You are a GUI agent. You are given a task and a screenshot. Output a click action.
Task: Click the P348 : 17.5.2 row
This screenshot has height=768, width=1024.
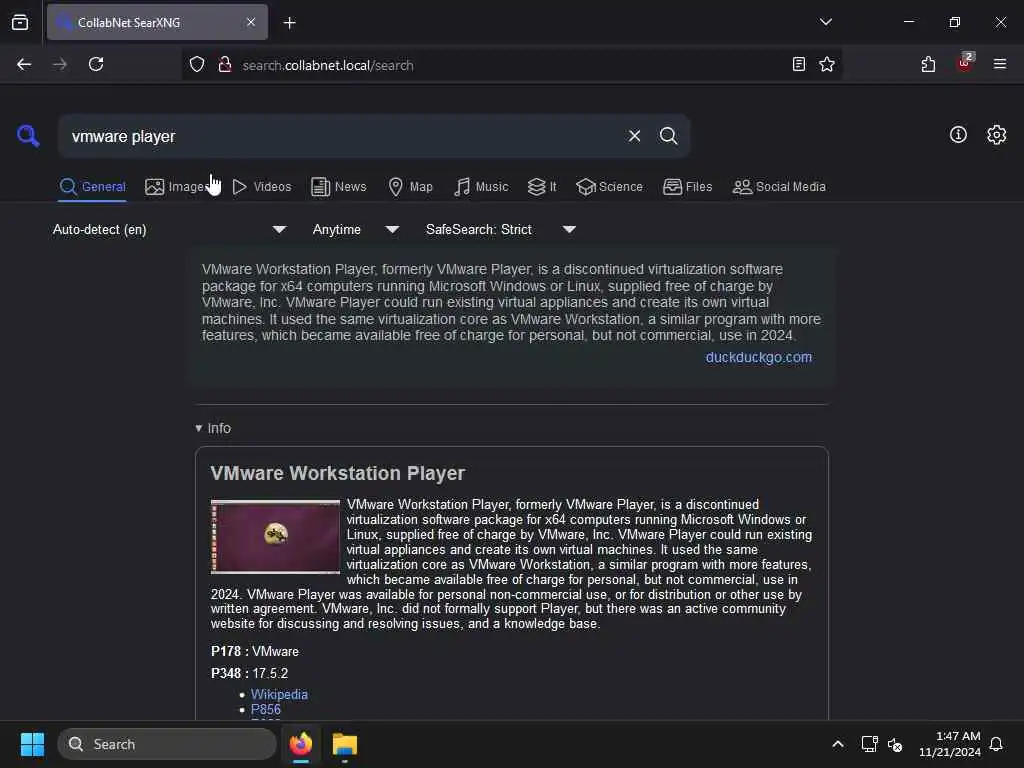[249, 673]
